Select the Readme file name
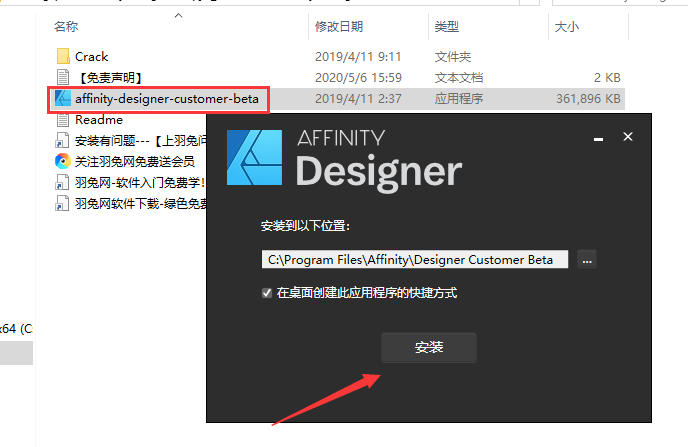This screenshot has width=688, height=447. (99, 120)
